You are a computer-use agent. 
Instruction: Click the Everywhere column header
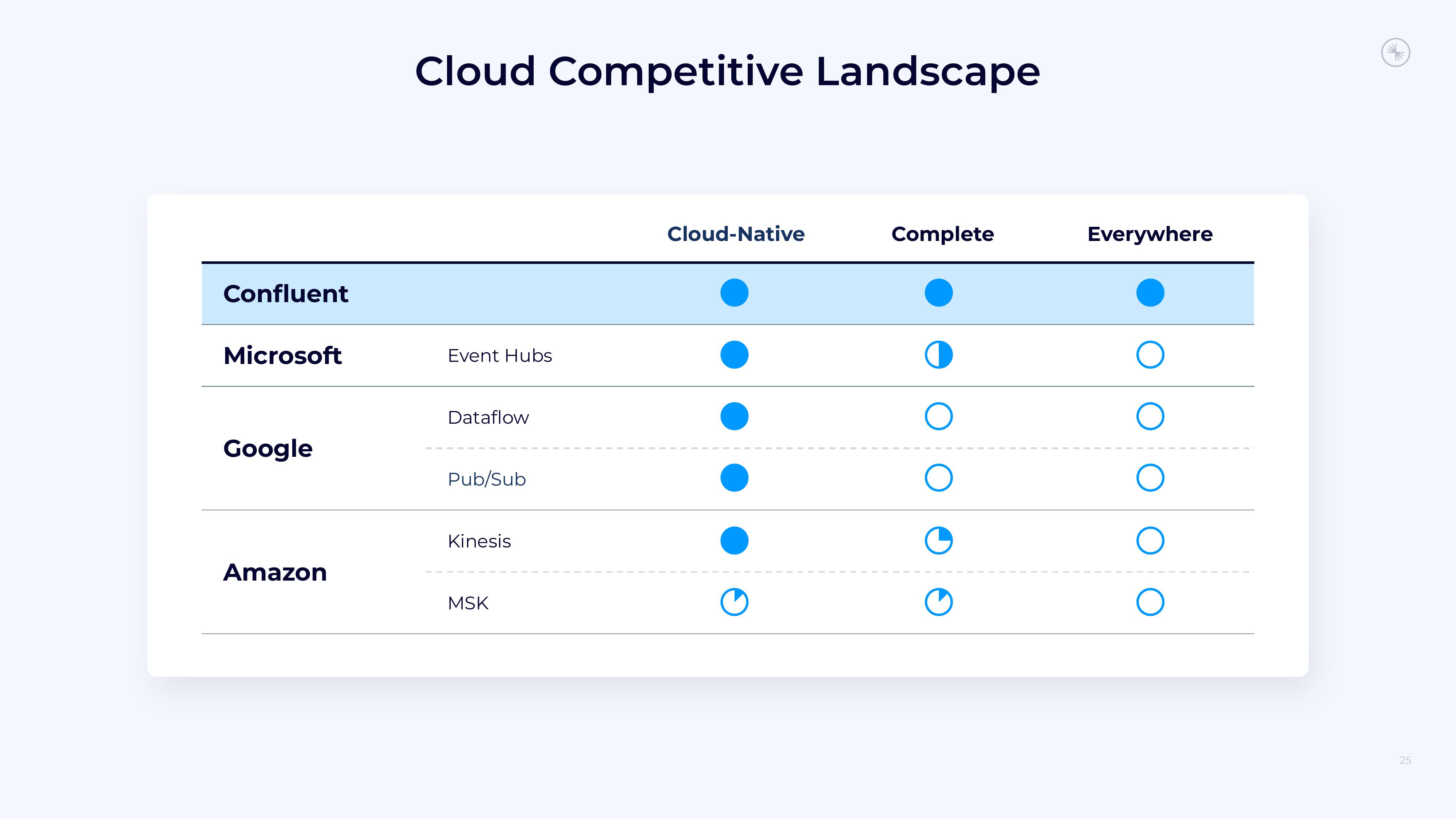[x=1150, y=234]
